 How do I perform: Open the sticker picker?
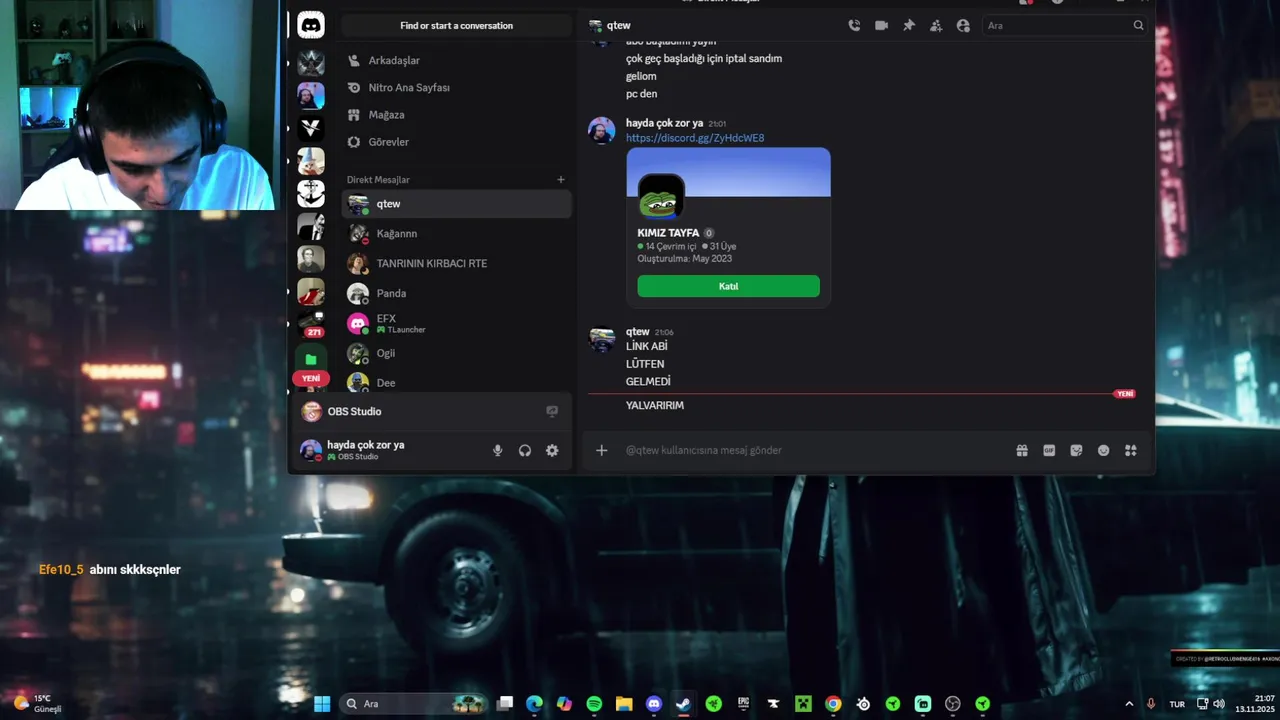[1076, 450]
